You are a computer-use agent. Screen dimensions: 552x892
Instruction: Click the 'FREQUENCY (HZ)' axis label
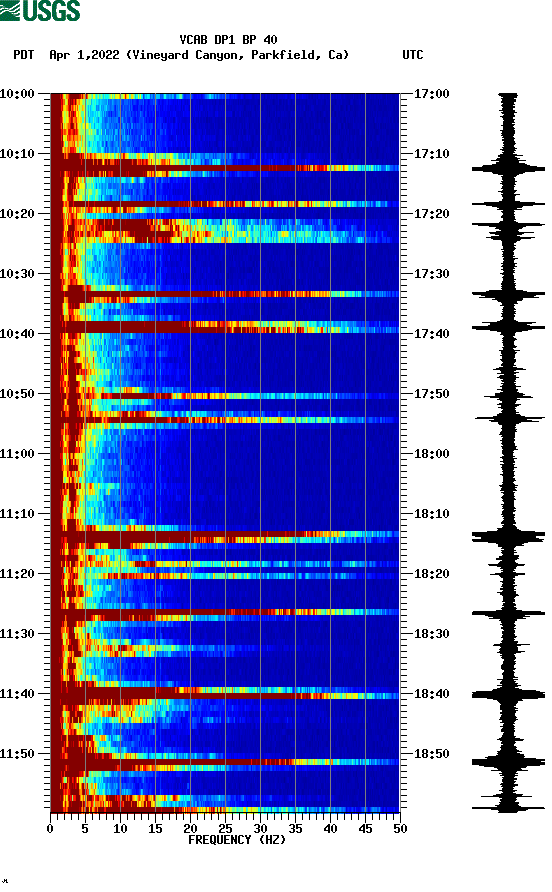(237, 840)
